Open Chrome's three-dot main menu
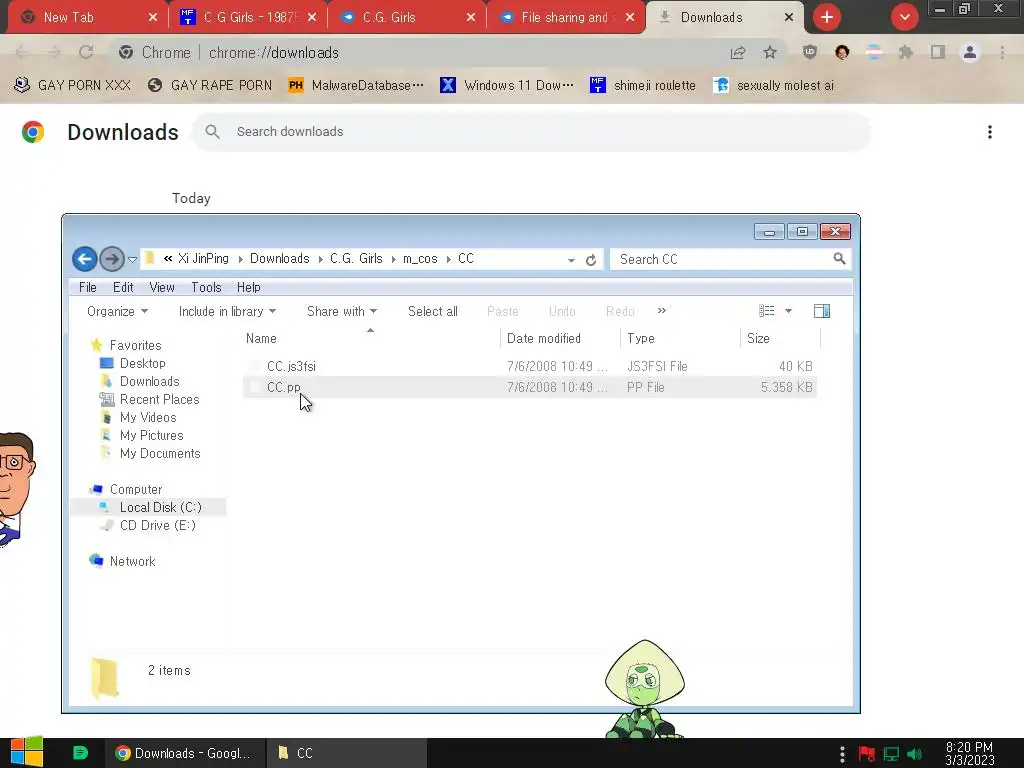Viewport: 1024px width, 768px height. (x=1002, y=52)
